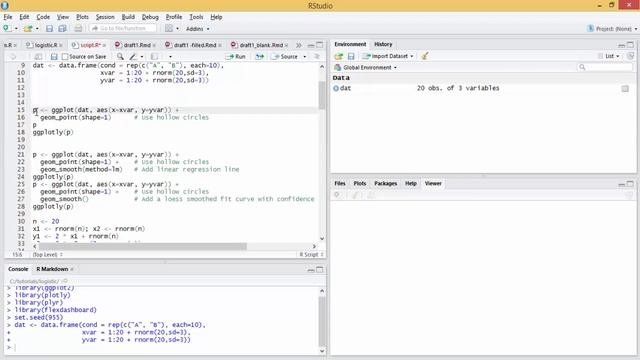Open the Source button dropdown arrow
Image resolution: width=640 pixels, height=360 pixels.
click(x=304, y=57)
